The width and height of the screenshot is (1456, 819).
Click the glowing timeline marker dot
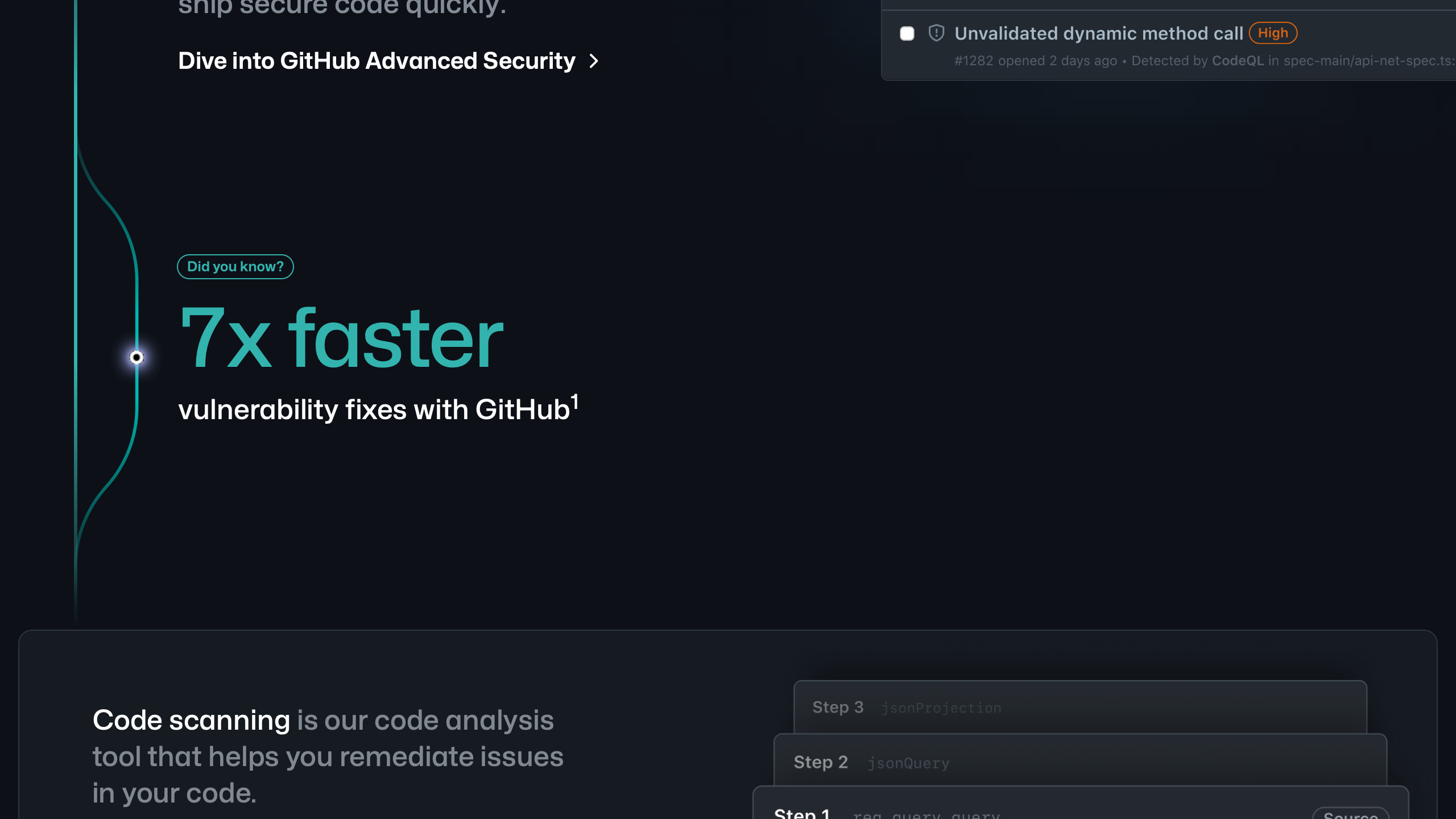point(136,357)
